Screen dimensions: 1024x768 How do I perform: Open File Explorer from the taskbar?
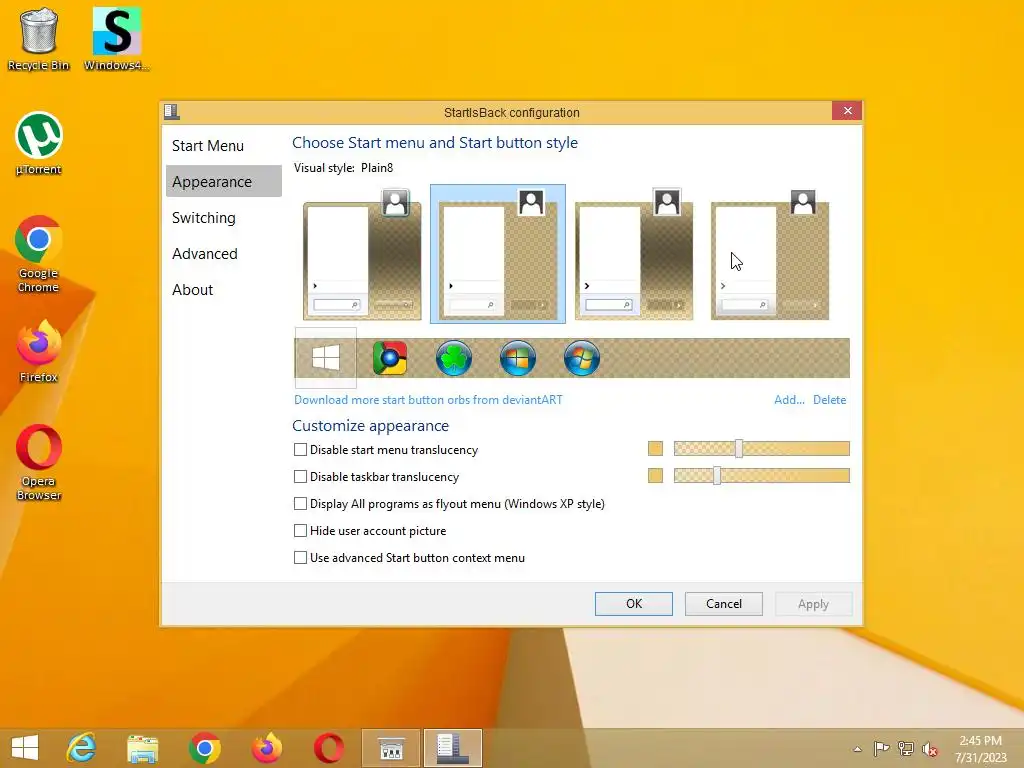click(x=142, y=748)
